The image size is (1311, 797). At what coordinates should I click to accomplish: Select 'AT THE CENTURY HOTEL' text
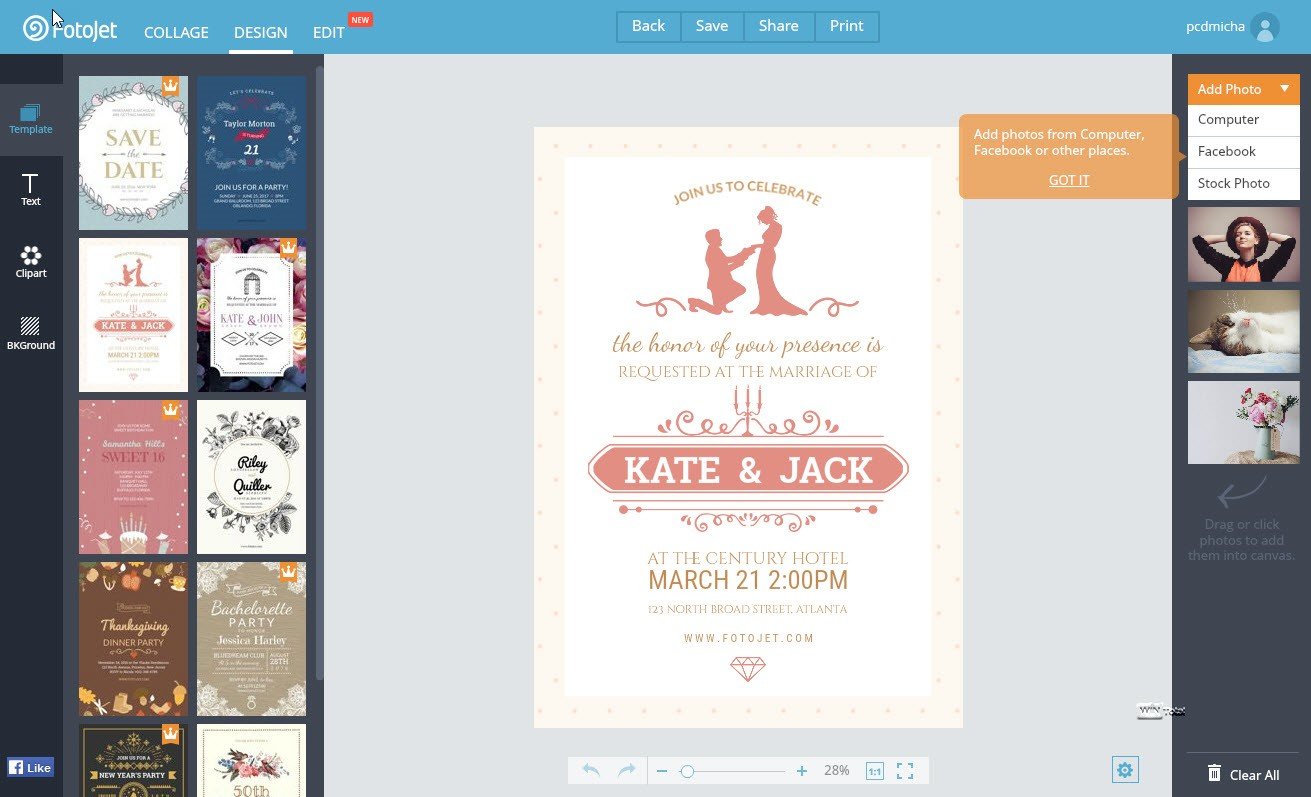[x=747, y=558]
